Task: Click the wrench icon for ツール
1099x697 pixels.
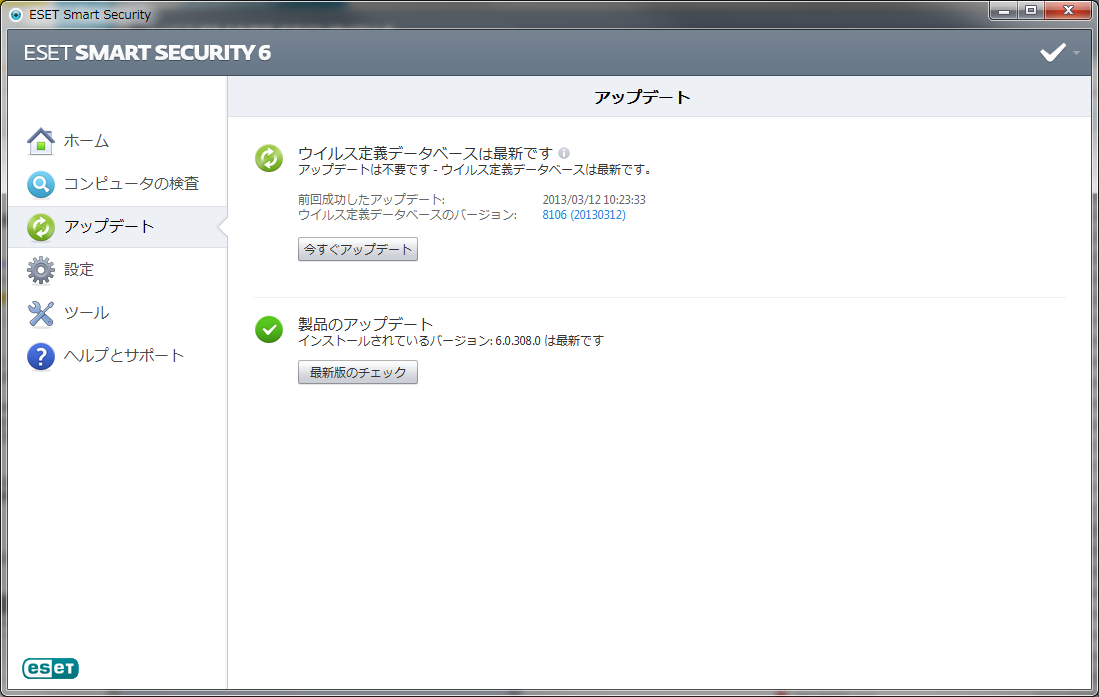Action: click(x=41, y=313)
